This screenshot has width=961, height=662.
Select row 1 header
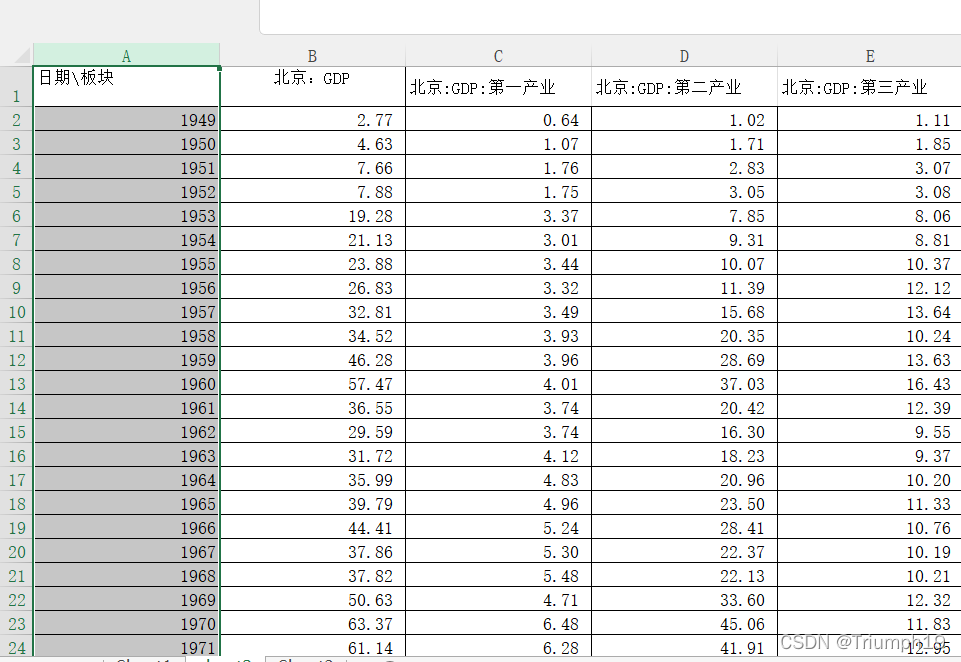click(17, 86)
